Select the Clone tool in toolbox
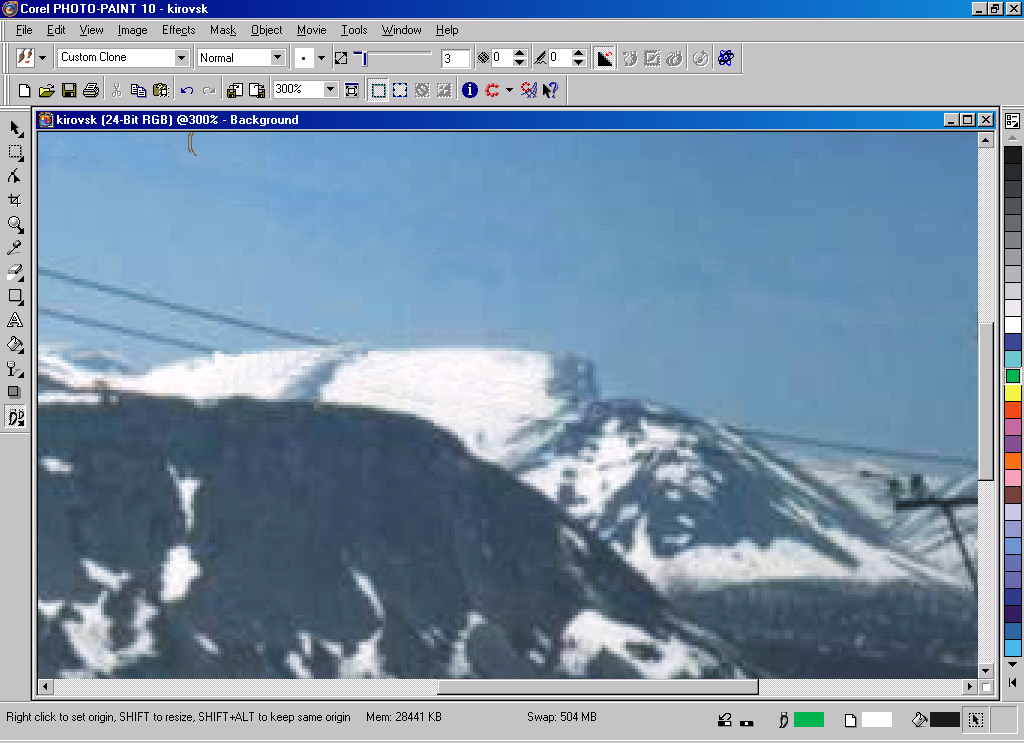Screen dimensions: 1024x743 (16, 416)
